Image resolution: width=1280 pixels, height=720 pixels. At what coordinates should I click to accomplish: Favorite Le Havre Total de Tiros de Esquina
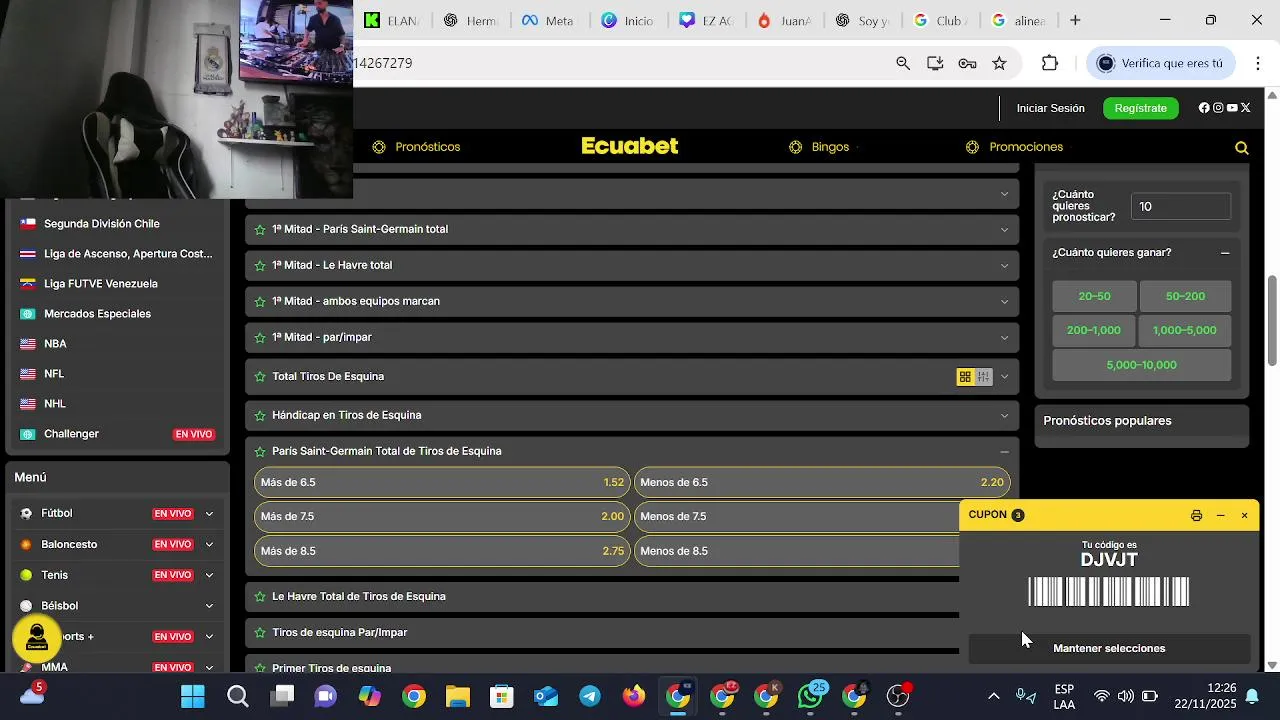coord(260,597)
